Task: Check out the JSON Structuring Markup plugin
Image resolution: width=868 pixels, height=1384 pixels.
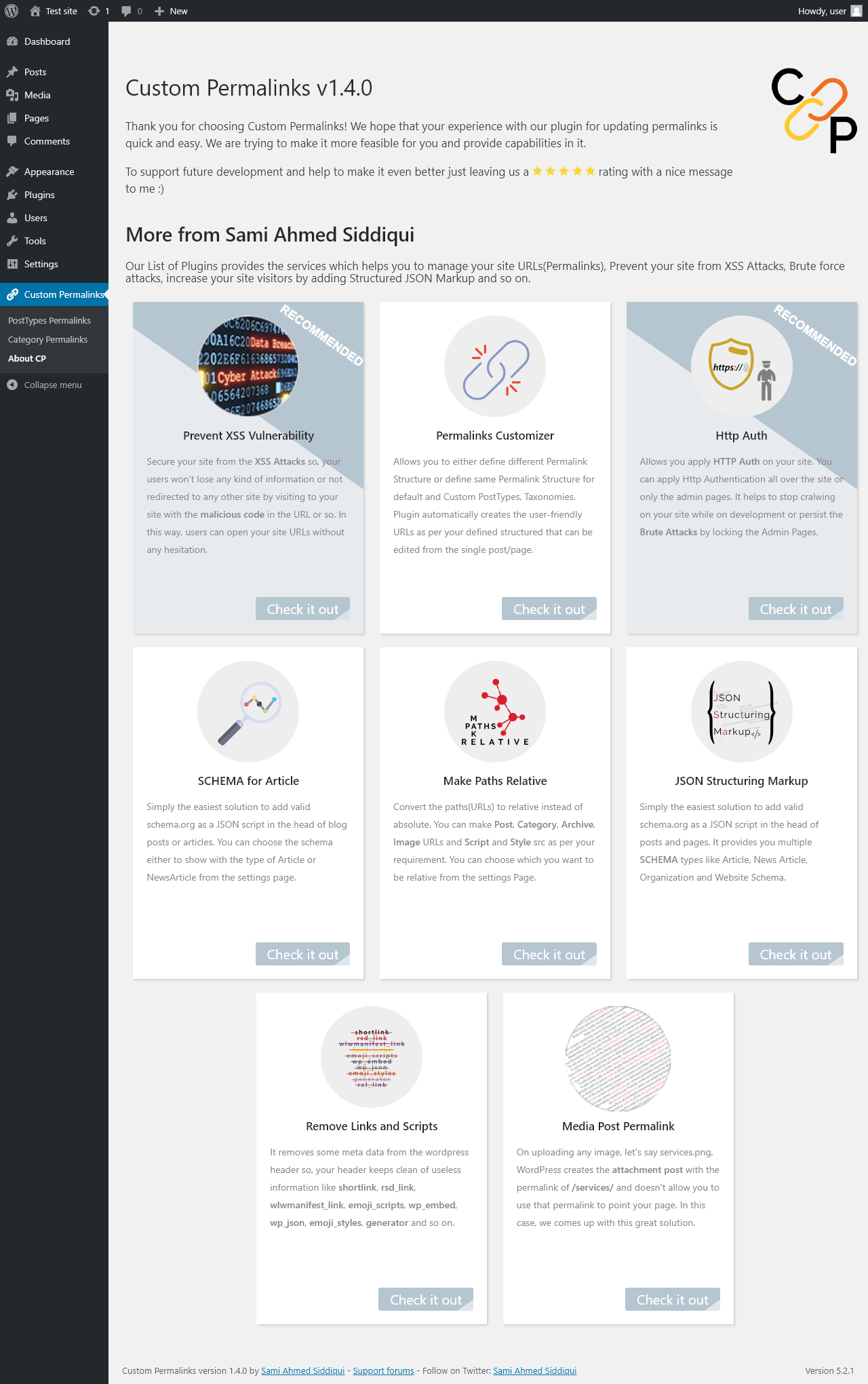Action: click(x=796, y=954)
